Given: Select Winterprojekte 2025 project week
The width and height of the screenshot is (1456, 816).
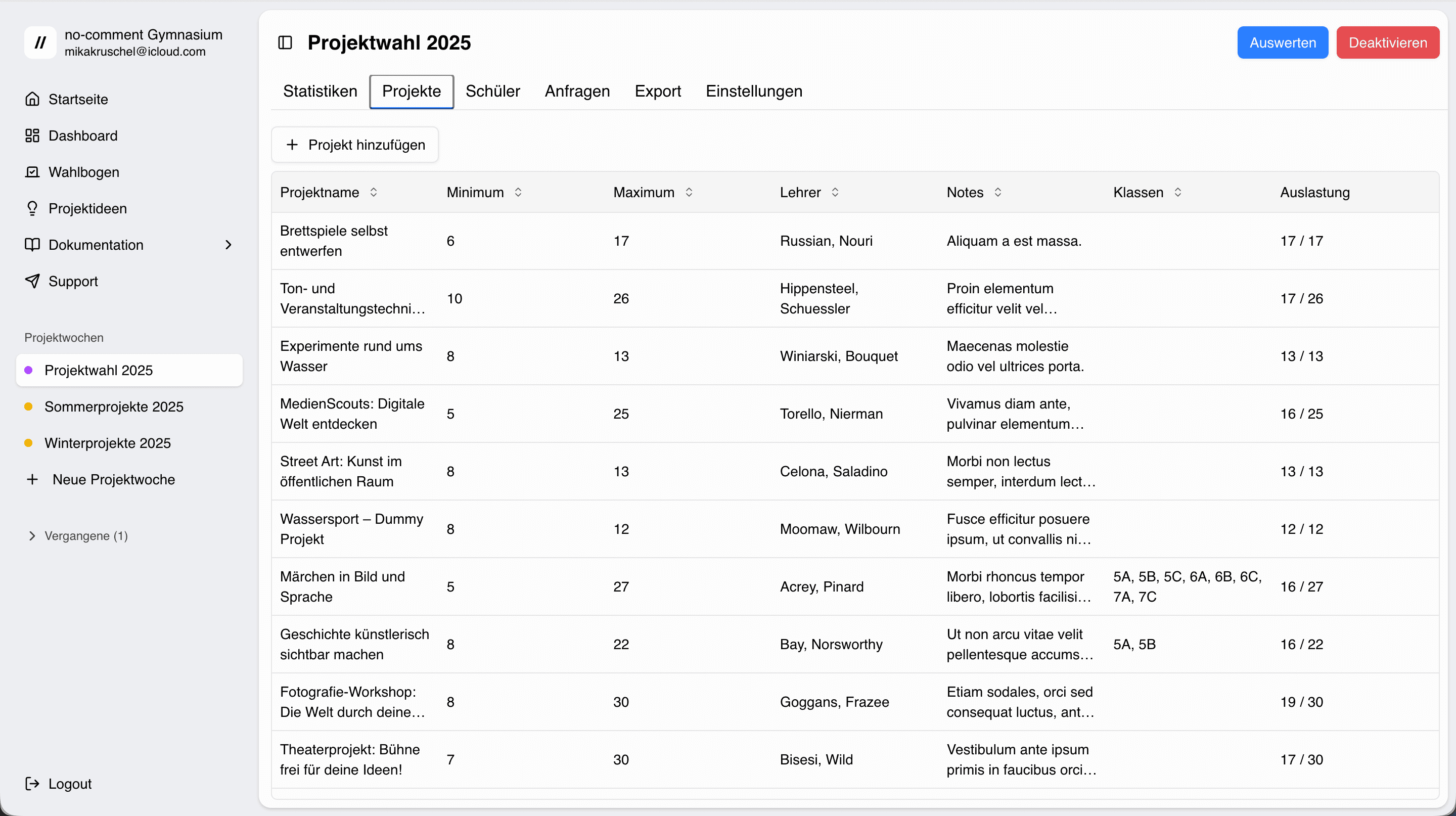Looking at the screenshot, I should (129, 443).
